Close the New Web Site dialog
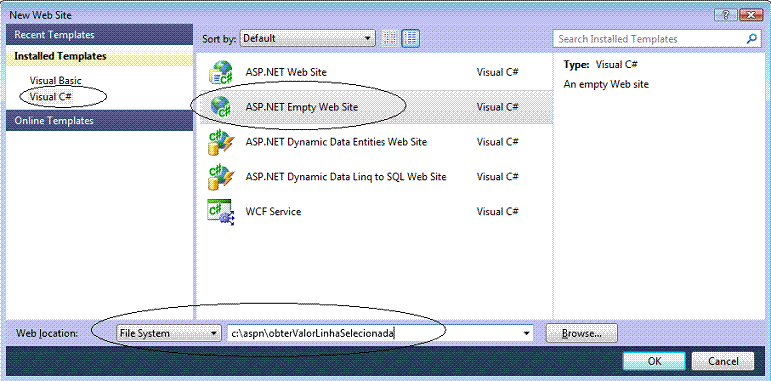Viewport: 771px width, 381px height. coord(751,15)
